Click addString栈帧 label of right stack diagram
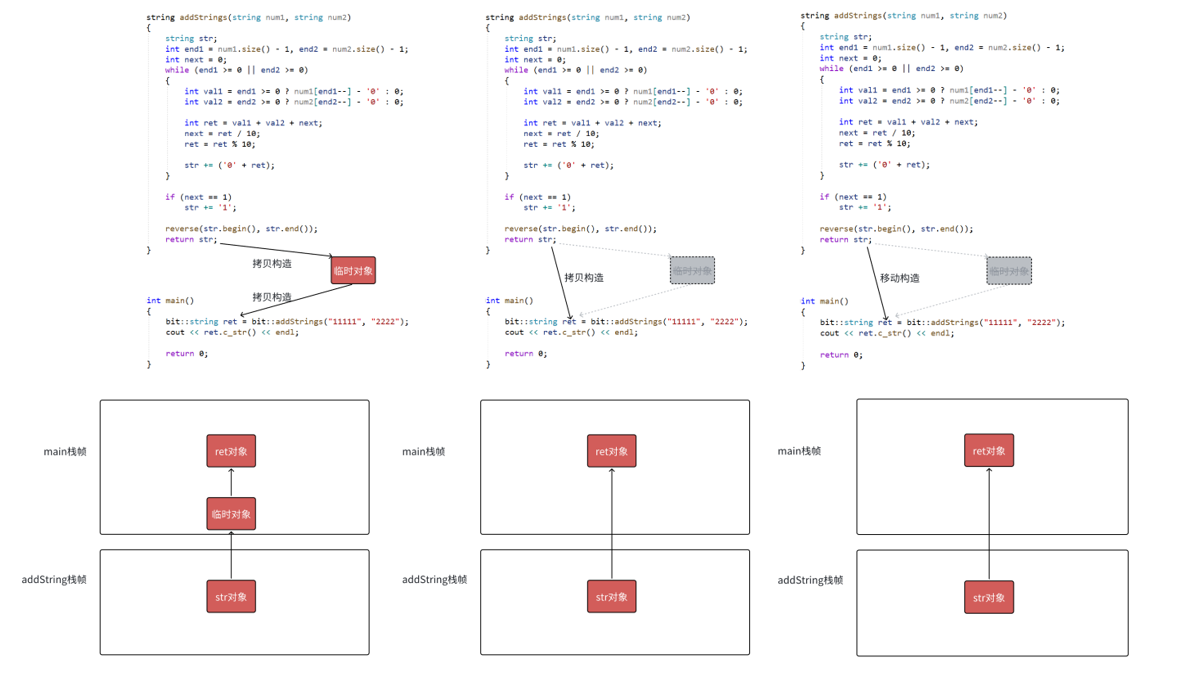The height and width of the screenshot is (675, 1182). coord(810,580)
